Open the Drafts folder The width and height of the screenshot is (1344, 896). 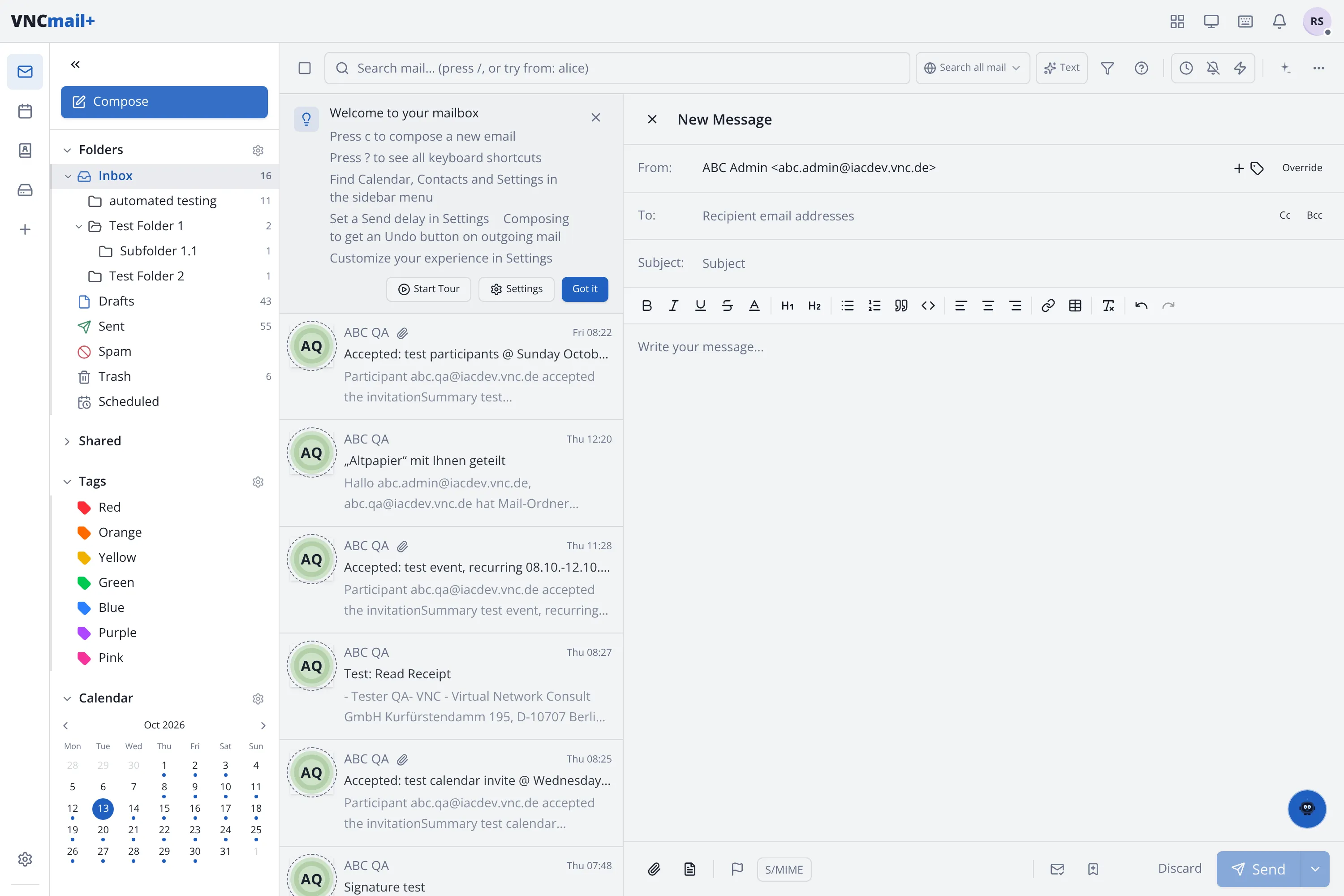pos(164,301)
